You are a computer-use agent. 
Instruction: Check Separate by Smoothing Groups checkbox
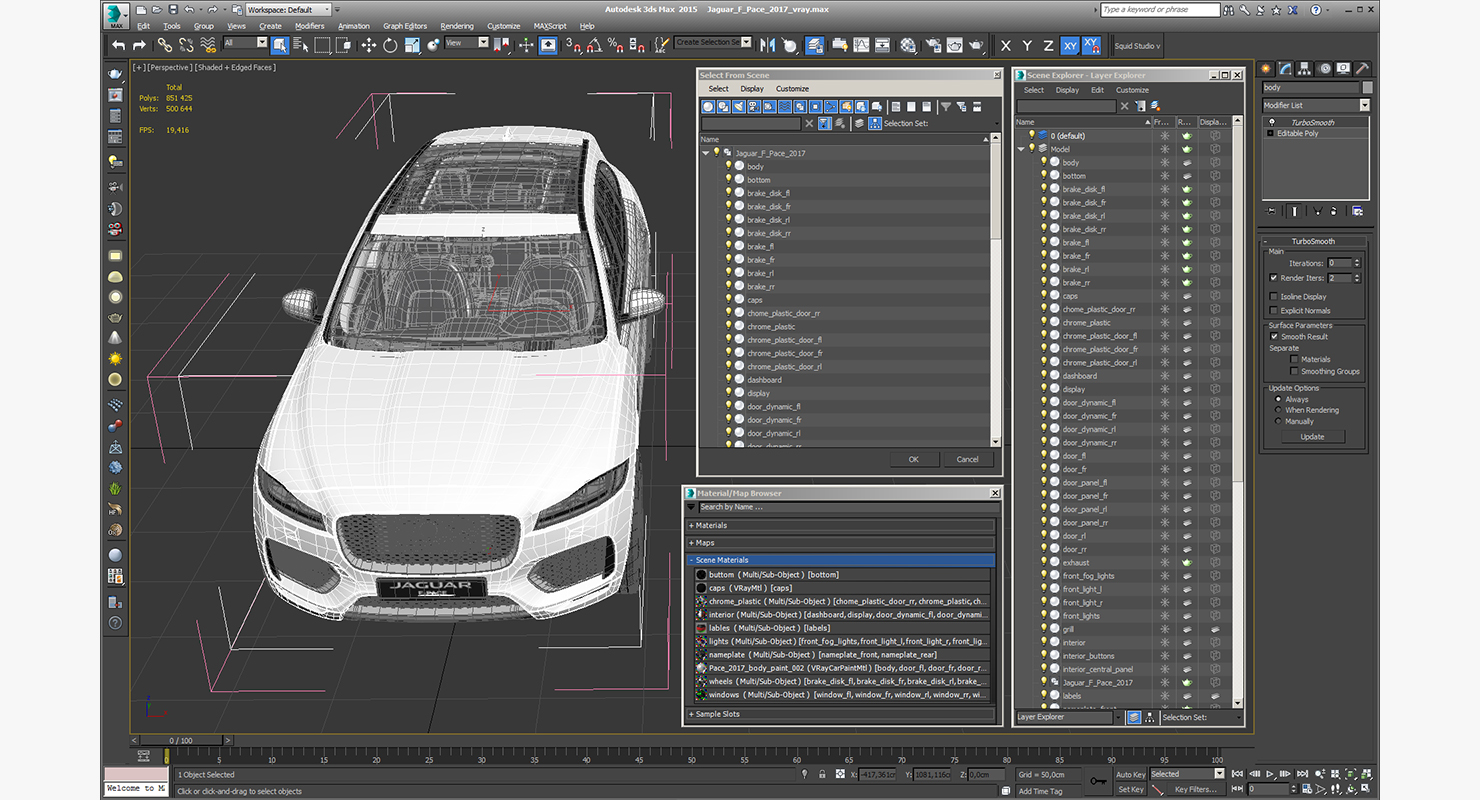click(1294, 371)
